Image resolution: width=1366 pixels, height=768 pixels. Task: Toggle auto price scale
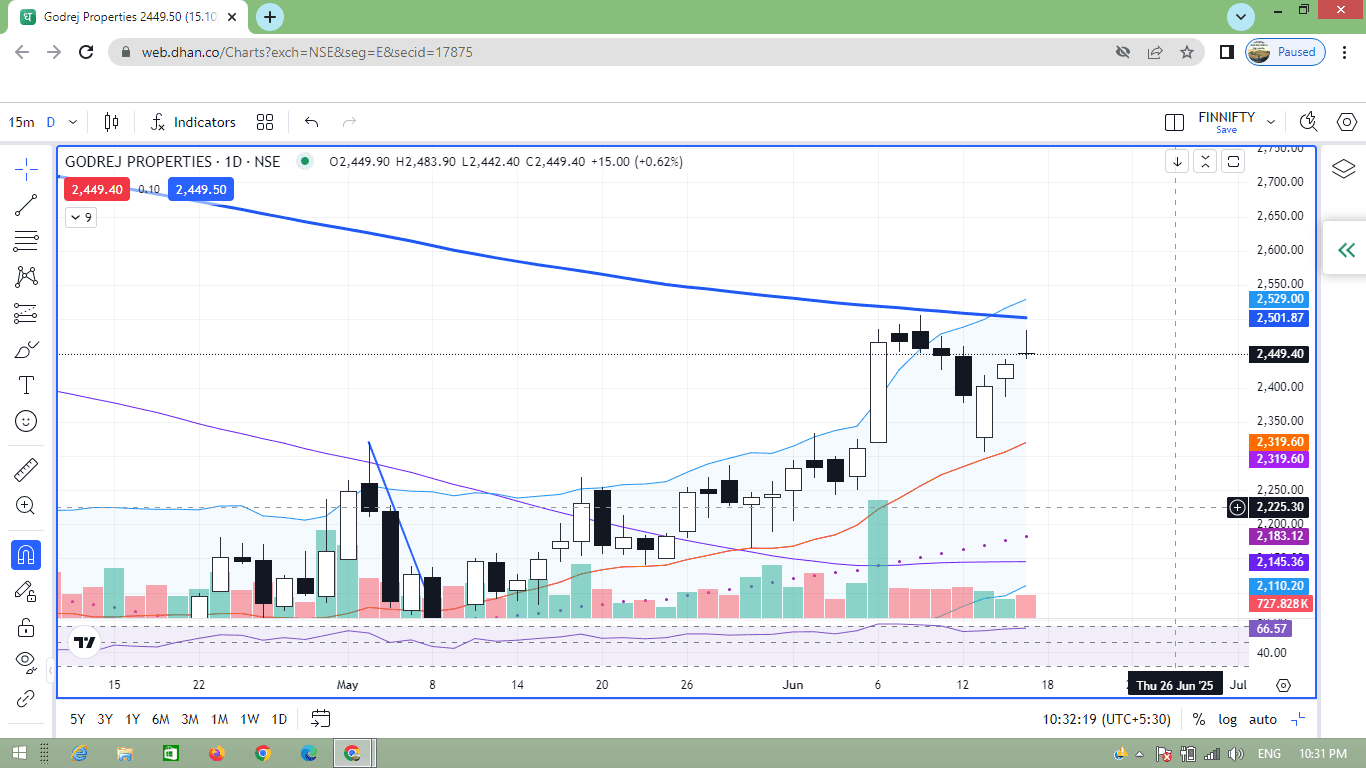point(1263,719)
